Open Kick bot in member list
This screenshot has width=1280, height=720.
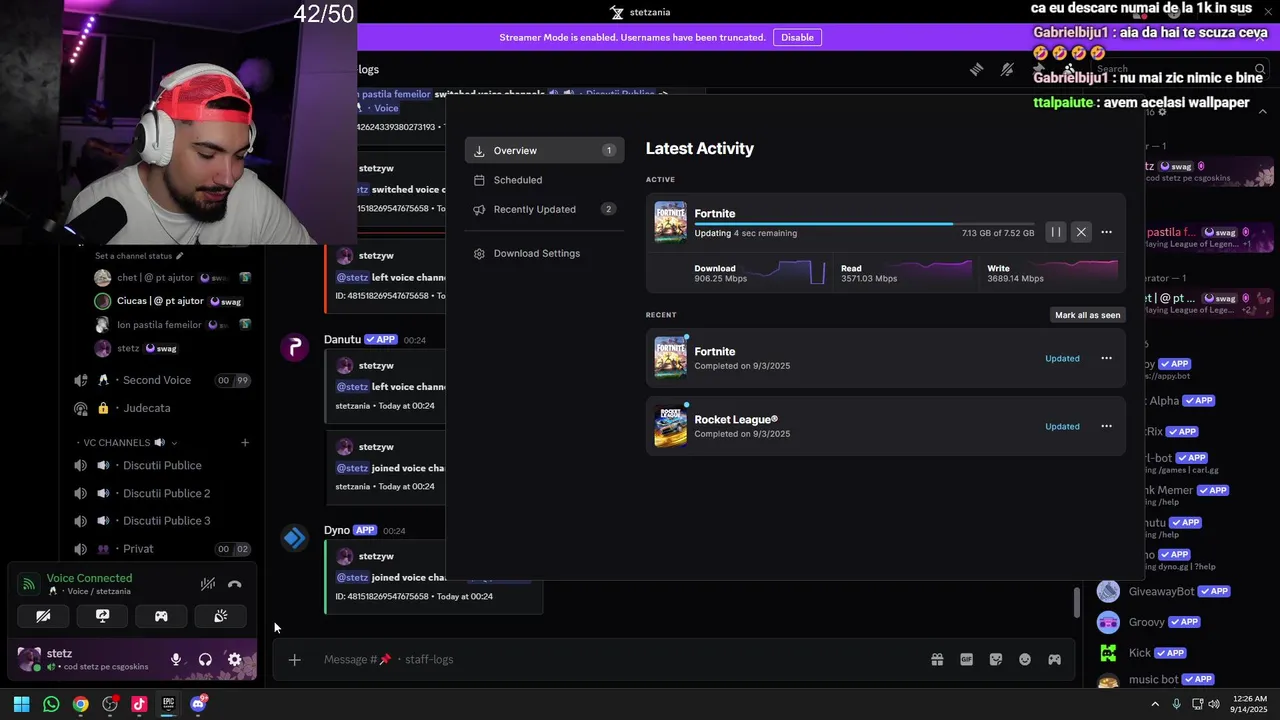coord(1178,653)
